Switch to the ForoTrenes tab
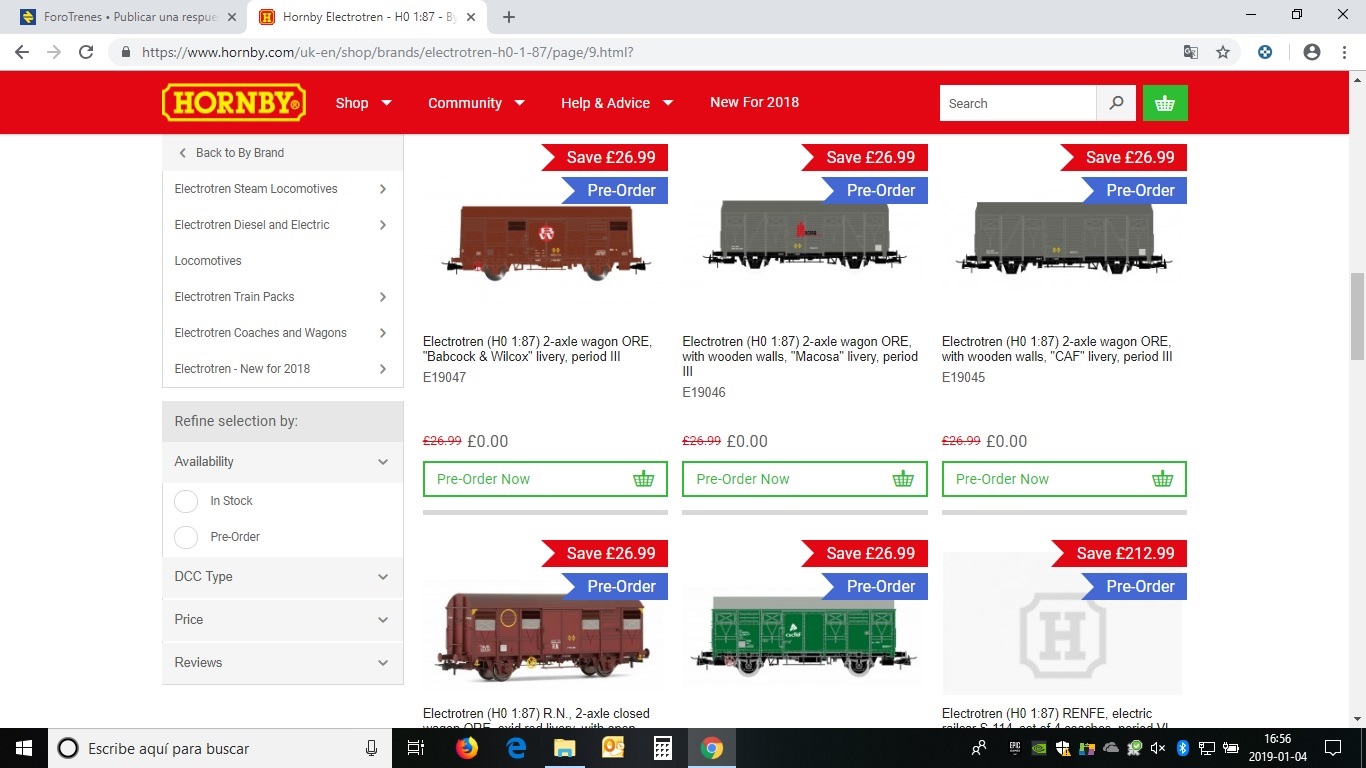 tap(130, 17)
